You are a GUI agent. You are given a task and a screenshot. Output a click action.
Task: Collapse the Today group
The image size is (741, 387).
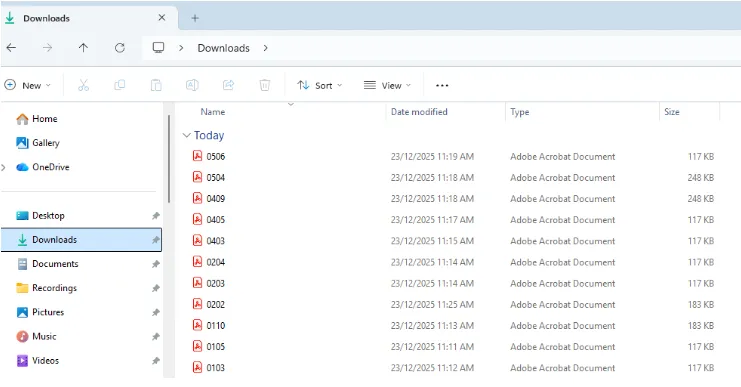click(x=187, y=136)
